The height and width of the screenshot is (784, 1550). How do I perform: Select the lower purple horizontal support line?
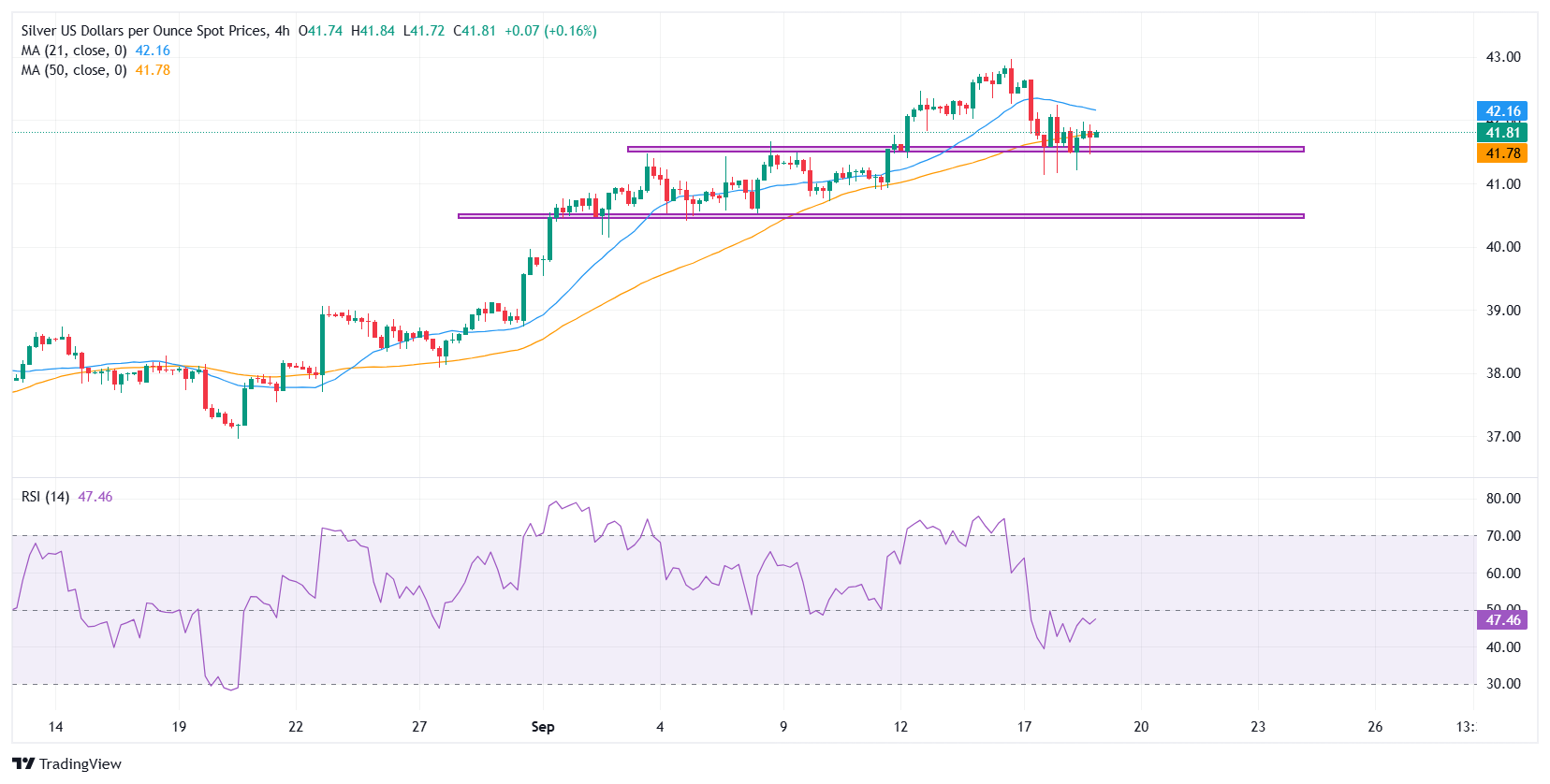881,216
